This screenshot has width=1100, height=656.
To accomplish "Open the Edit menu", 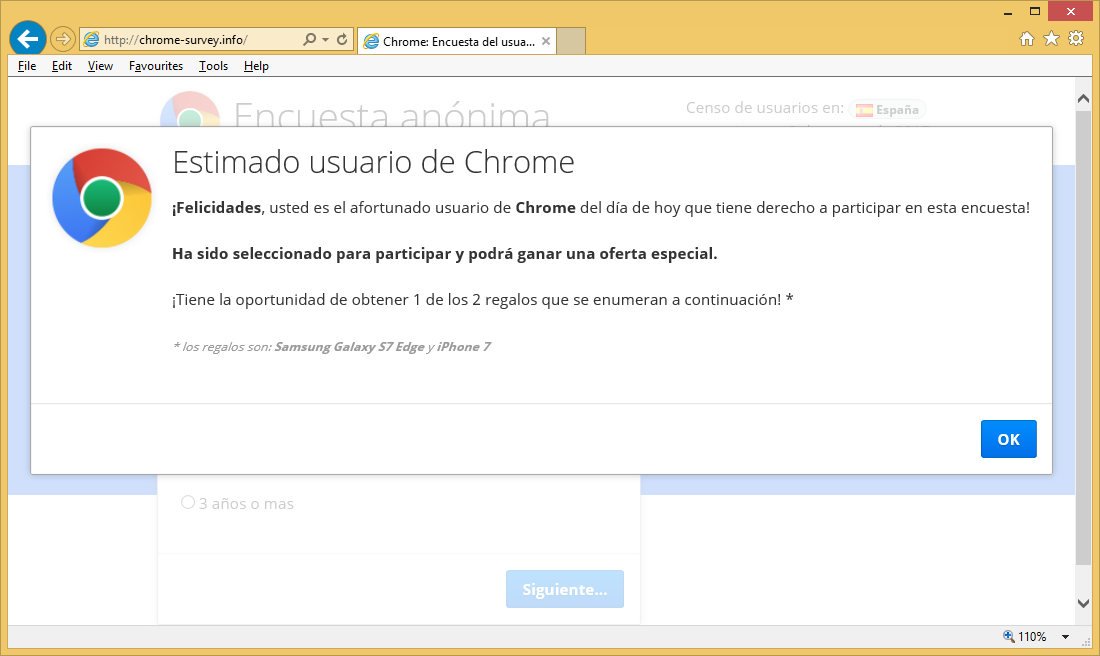I will point(62,66).
